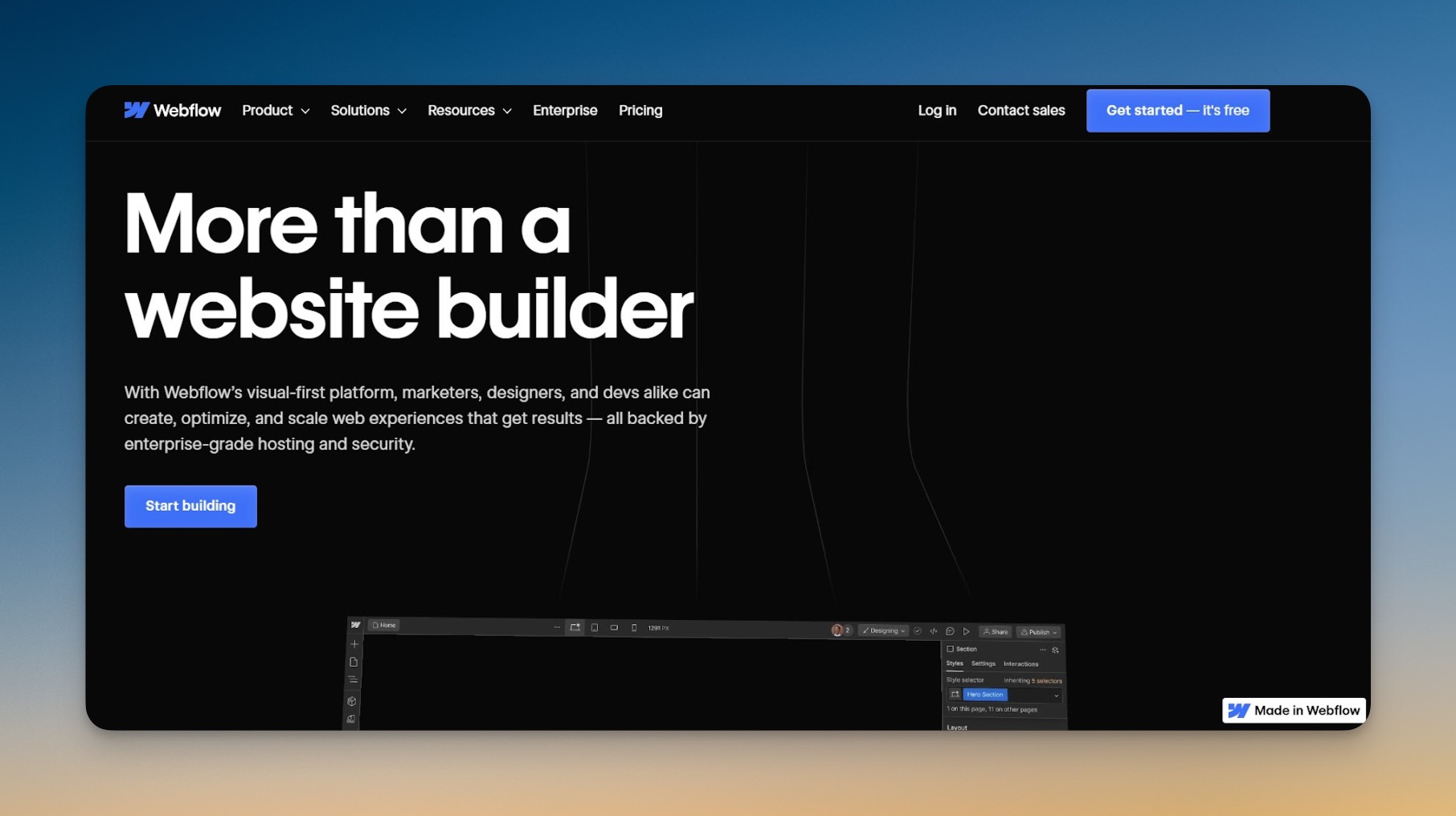This screenshot has height=816, width=1456.
Task: Click the Get started — it's free button
Action: 1178,110
